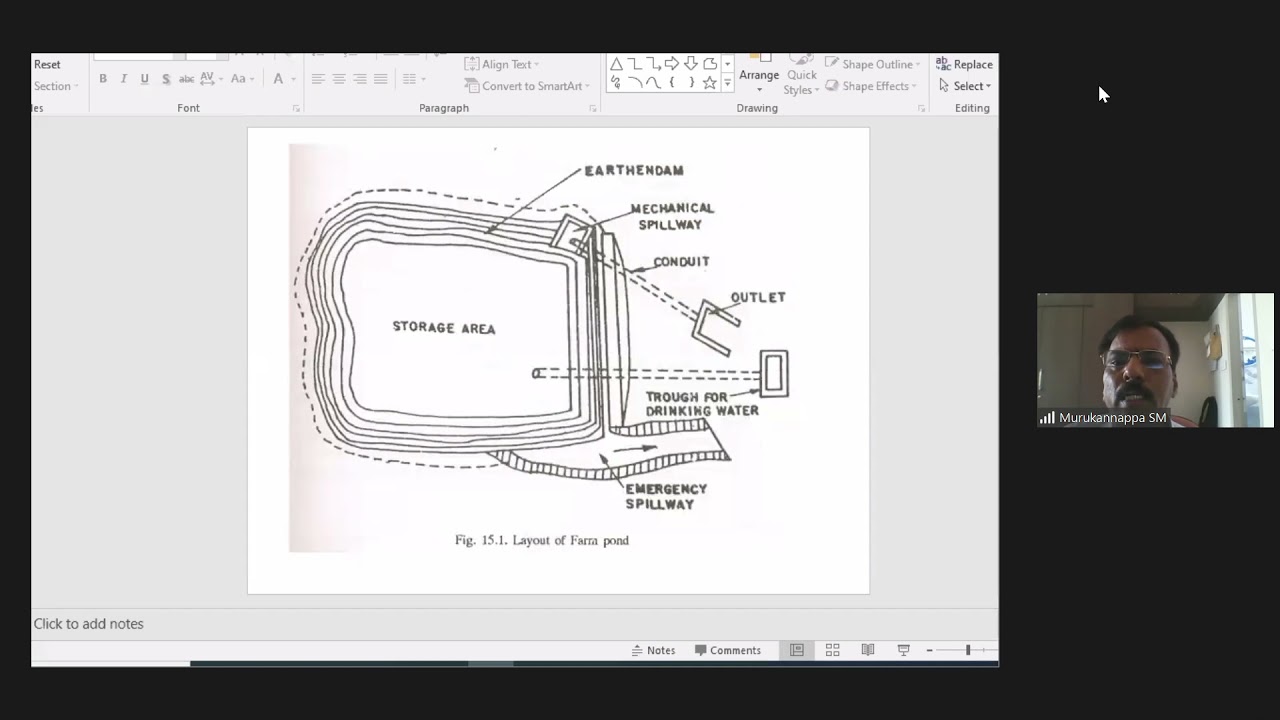The width and height of the screenshot is (1280, 720).
Task: Open Shape Outline options
Action: tap(871, 64)
